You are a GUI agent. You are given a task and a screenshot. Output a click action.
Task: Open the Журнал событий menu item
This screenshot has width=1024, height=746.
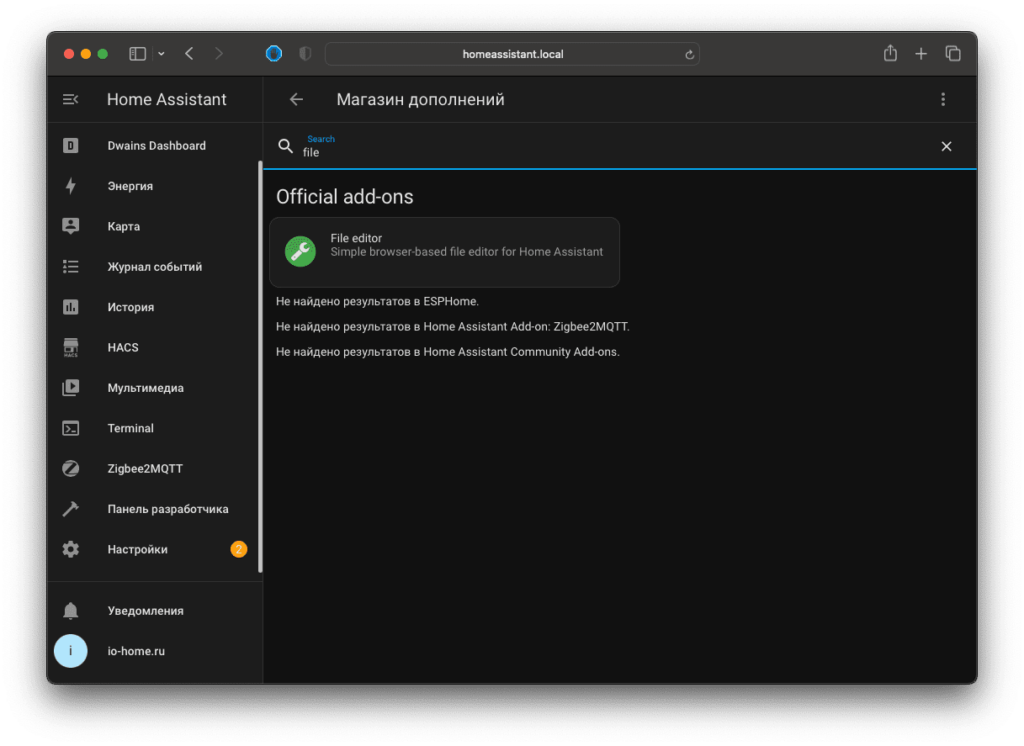(155, 267)
